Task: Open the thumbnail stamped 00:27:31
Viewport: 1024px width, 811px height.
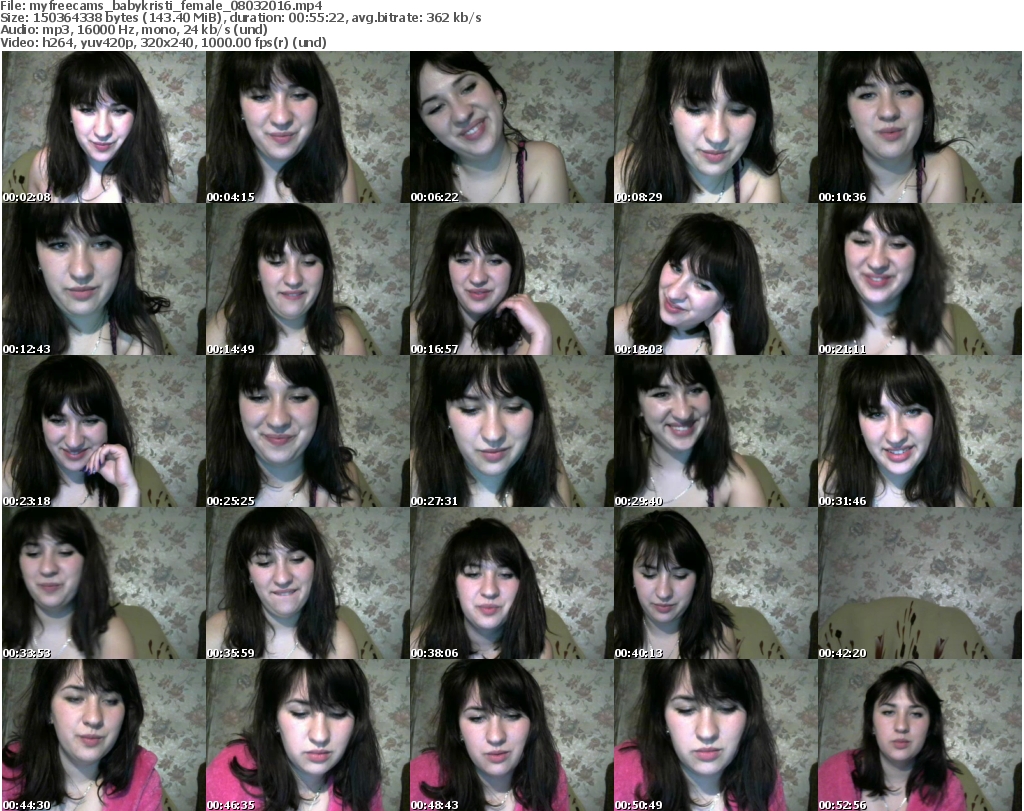Action: (x=511, y=432)
